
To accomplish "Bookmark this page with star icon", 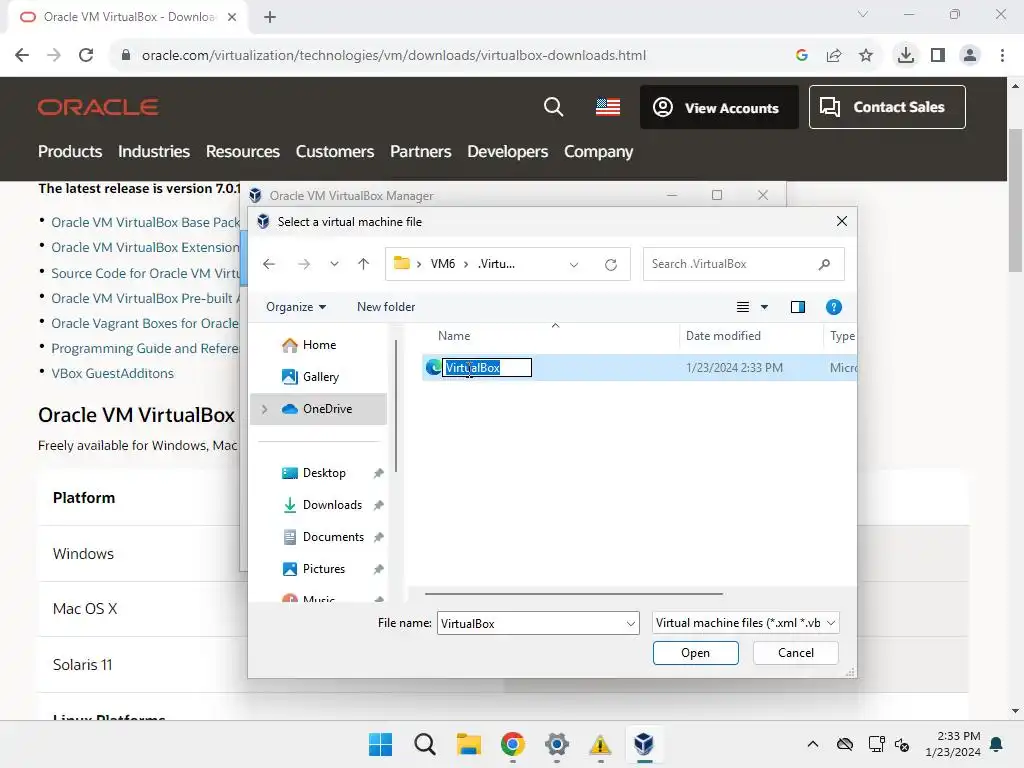I will [x=866, y=56].
